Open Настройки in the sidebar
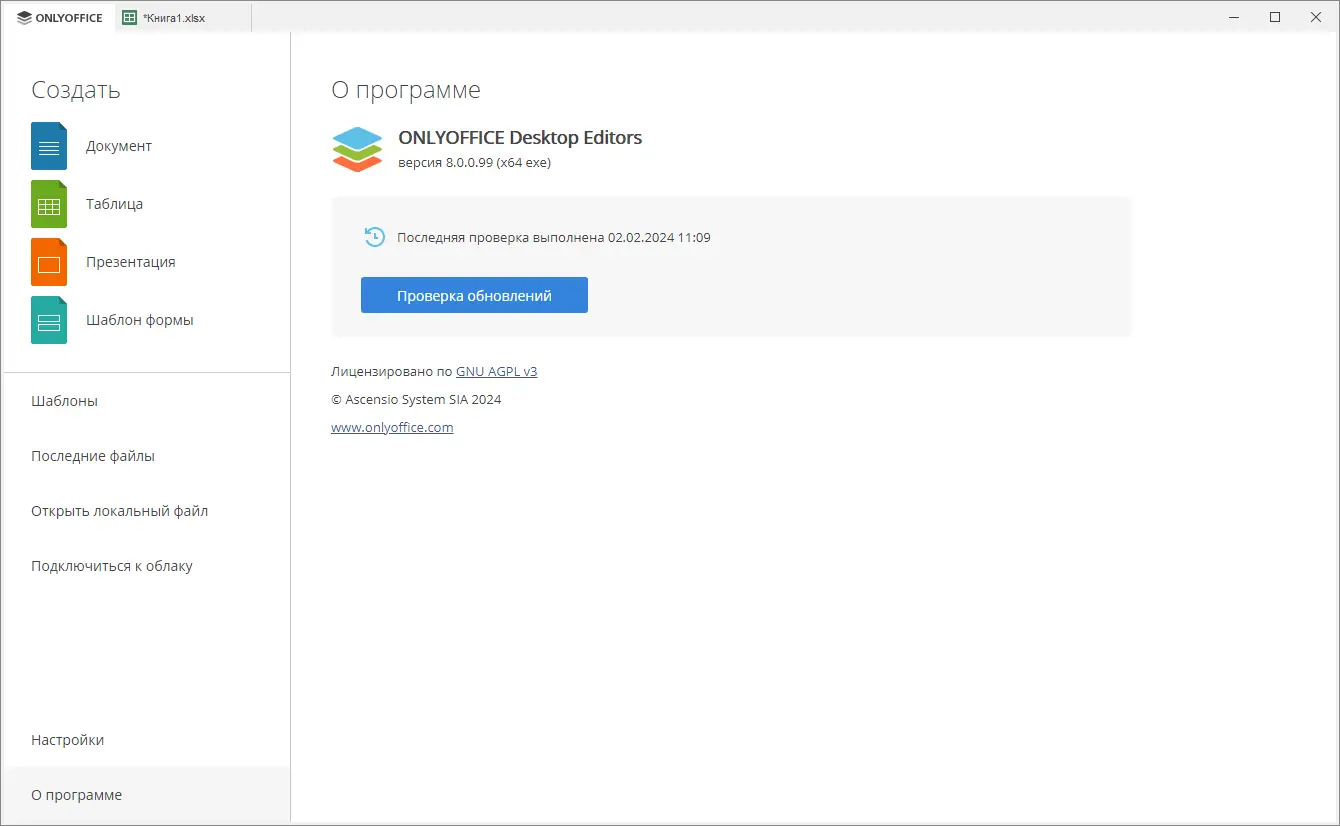The height and width of the screenshot is (826, 1340). [146, 740]
